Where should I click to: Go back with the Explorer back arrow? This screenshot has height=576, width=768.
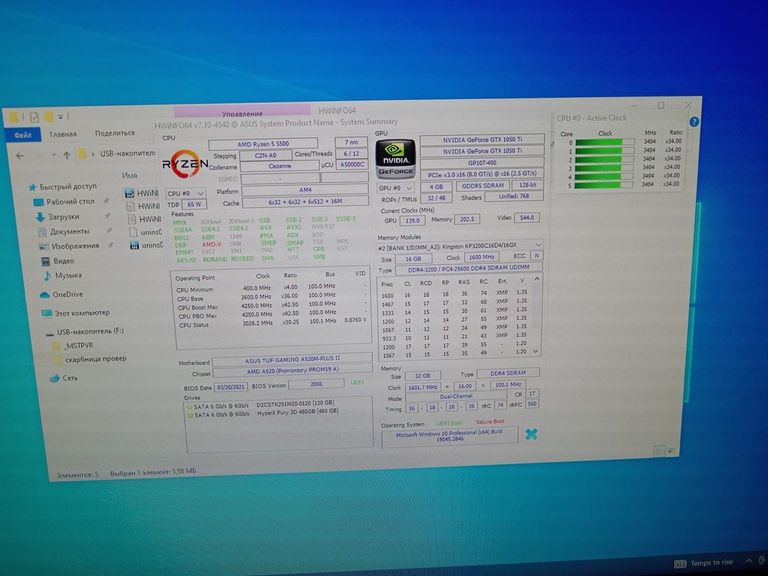point(20,156)
